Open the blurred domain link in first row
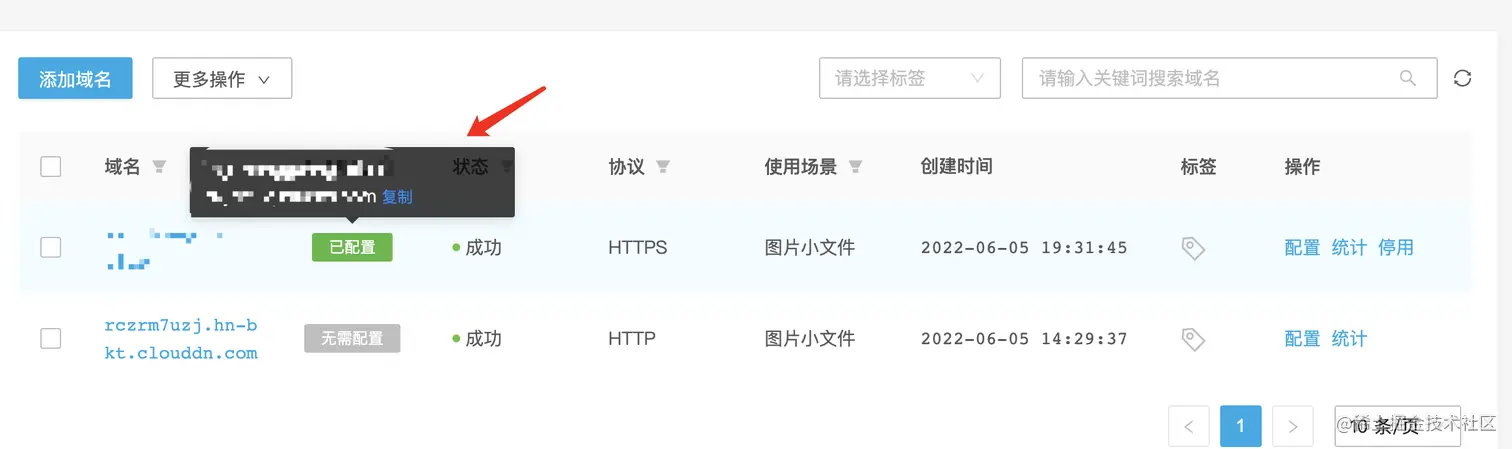 click(165, 249)
